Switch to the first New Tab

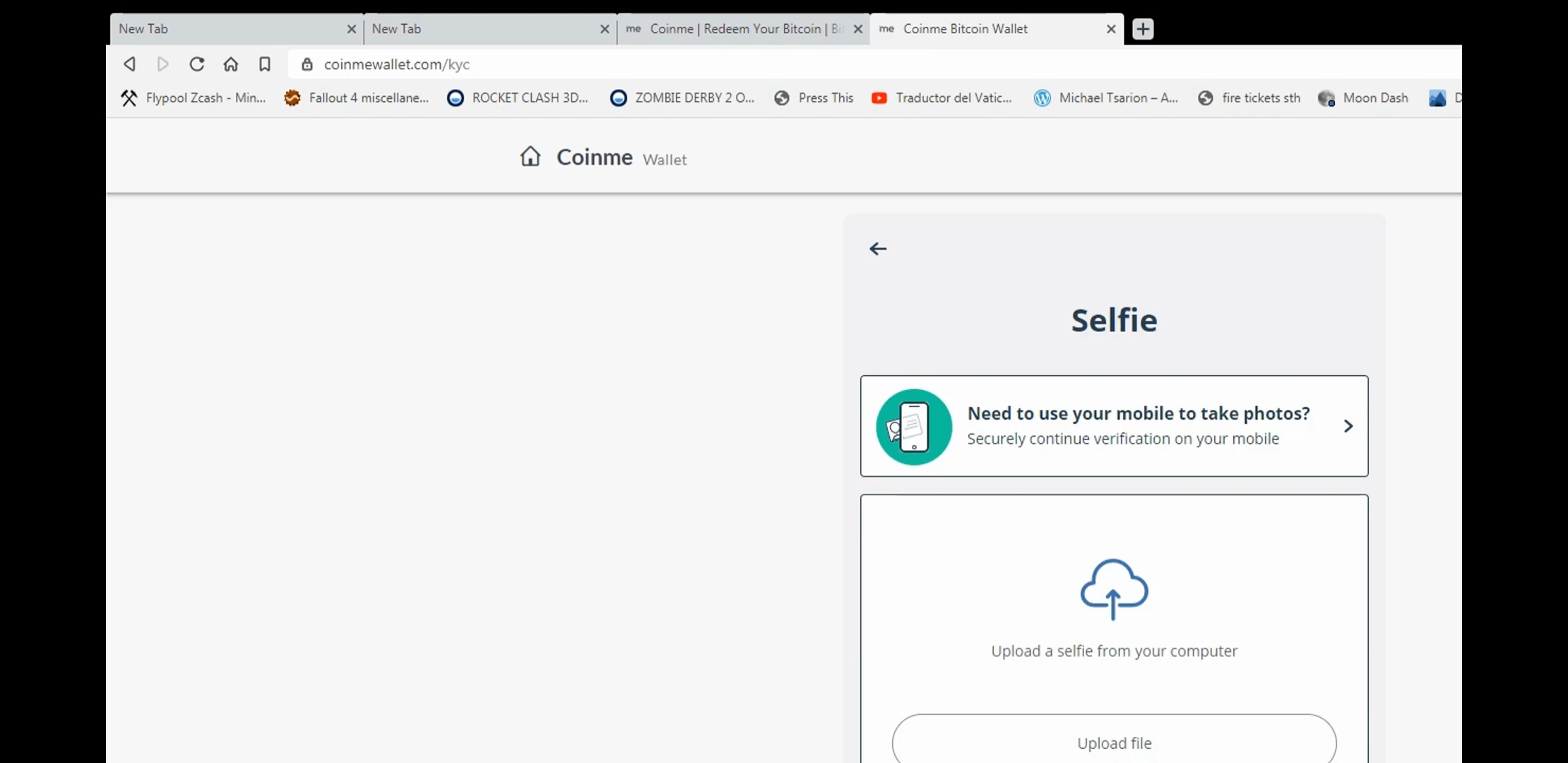pyautogui.click(x=212, y=29)
